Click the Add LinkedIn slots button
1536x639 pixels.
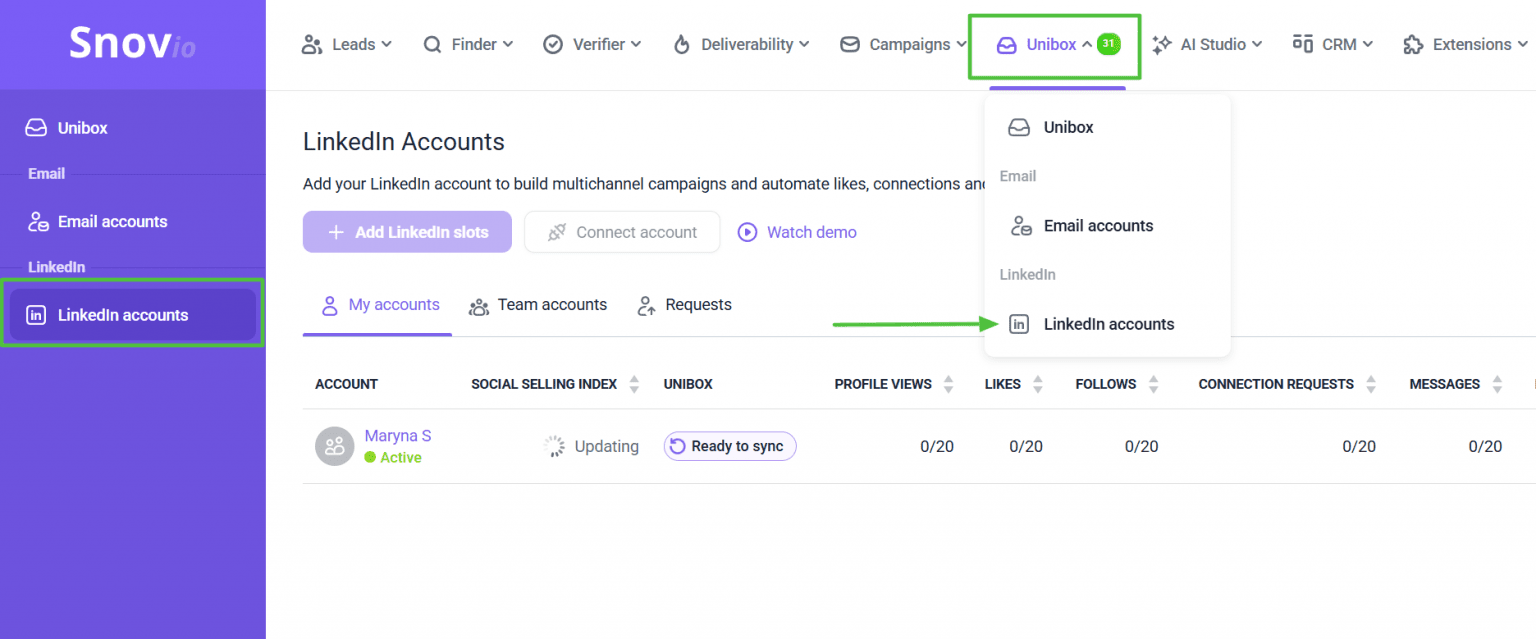pyautogui.click(x=407, y=232)
